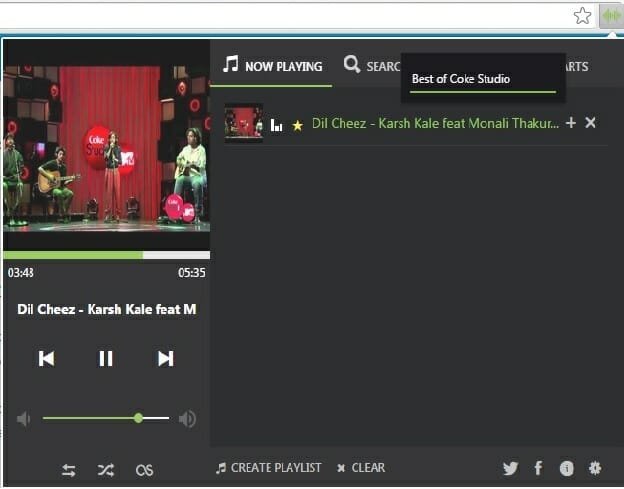Click the Best of Coke Studio playlist name

(x=461, y=79)
